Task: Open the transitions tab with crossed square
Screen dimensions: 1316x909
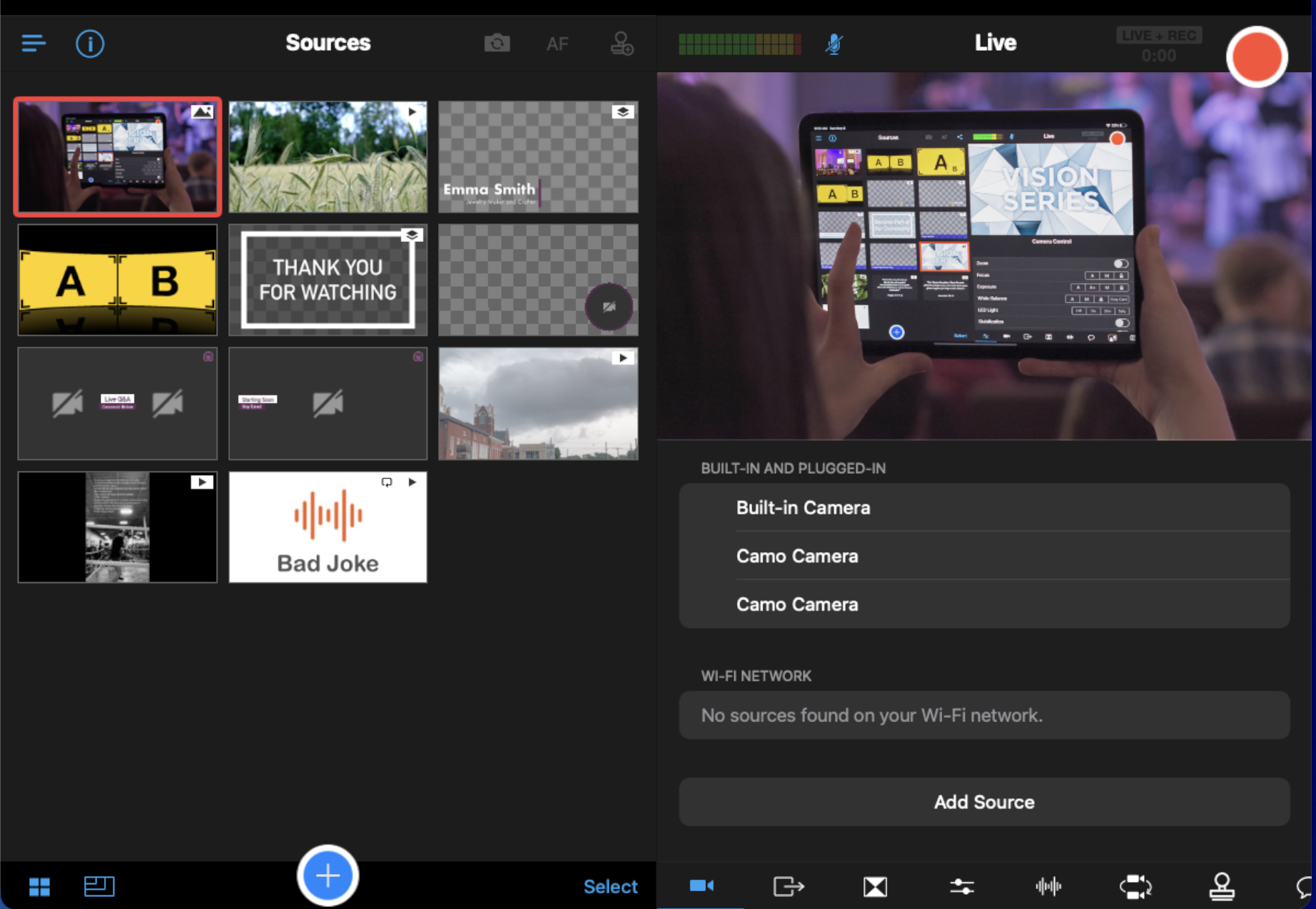Action: [x=875, y=886]
